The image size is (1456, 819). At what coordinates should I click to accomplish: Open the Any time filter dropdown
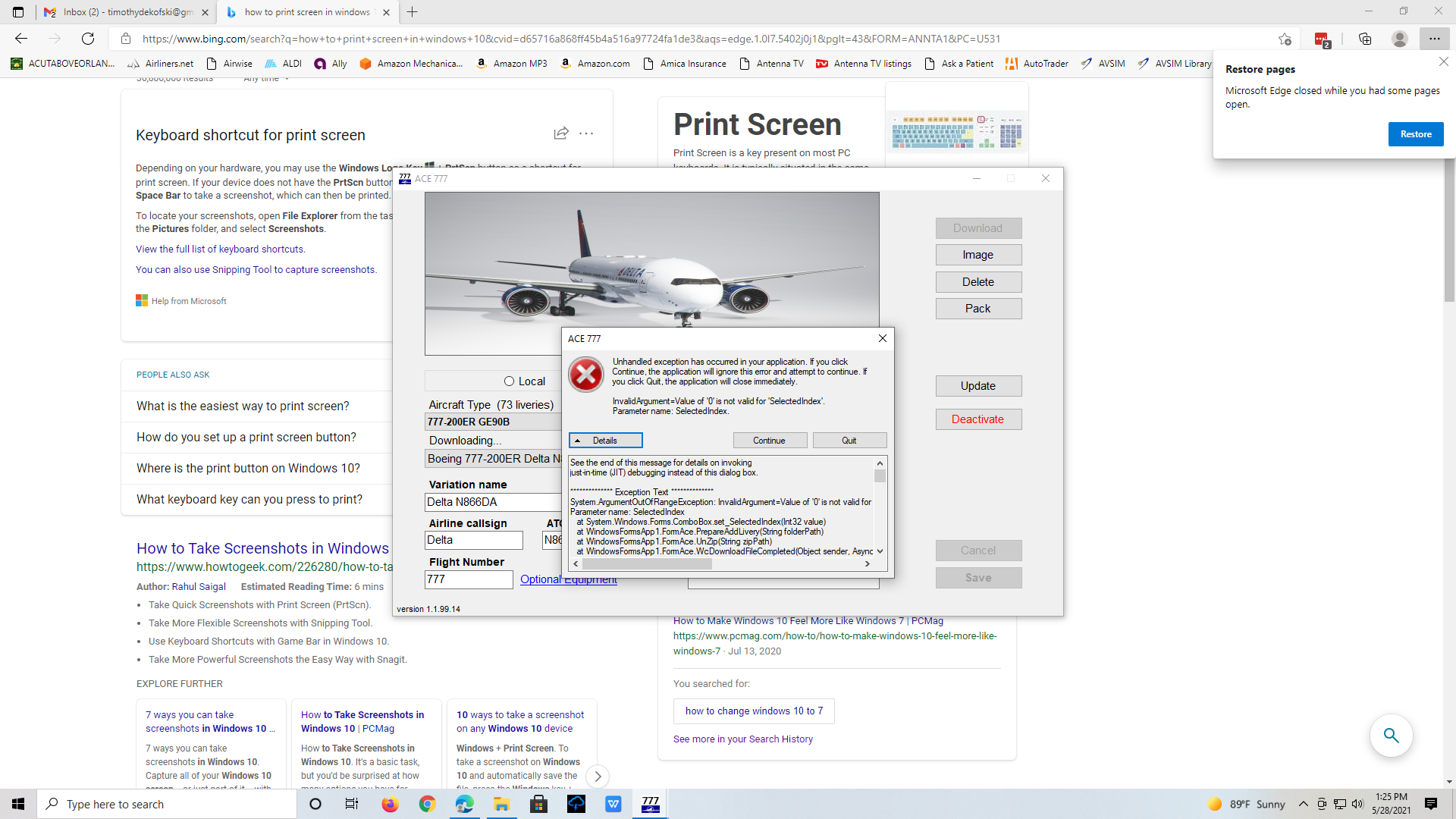(x=265, y=78)
